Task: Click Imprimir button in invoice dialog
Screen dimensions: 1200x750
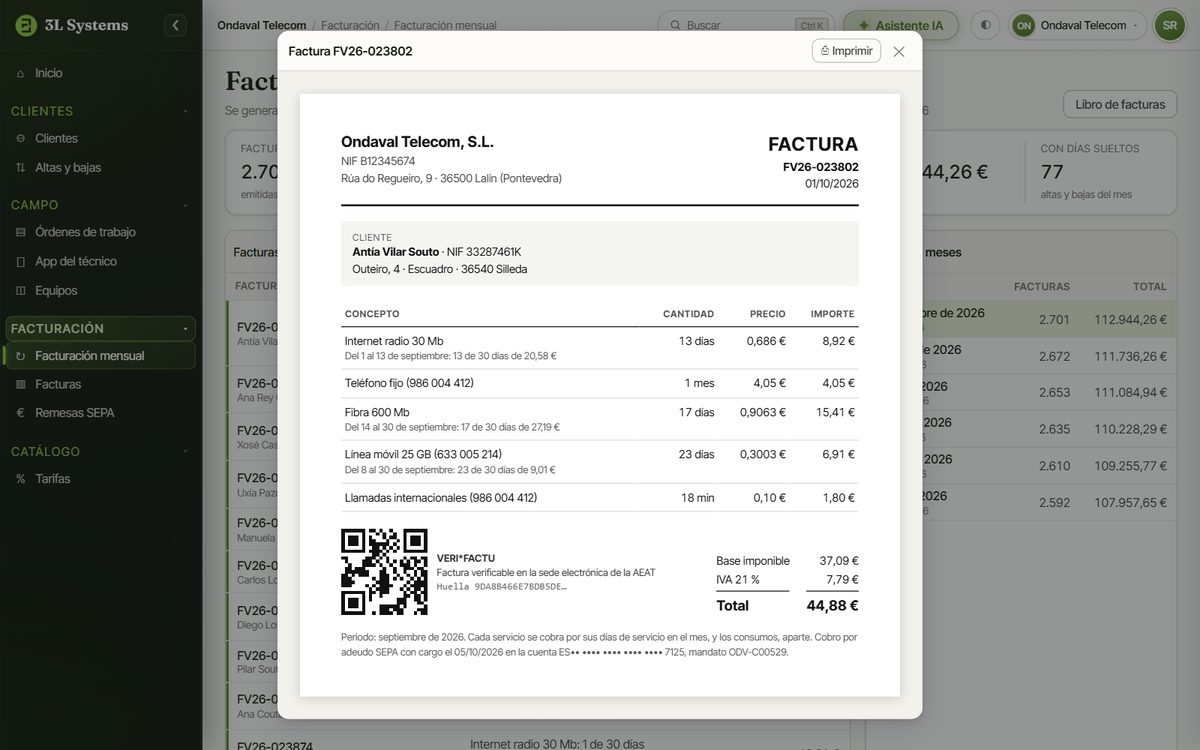Action: (846, 51)
